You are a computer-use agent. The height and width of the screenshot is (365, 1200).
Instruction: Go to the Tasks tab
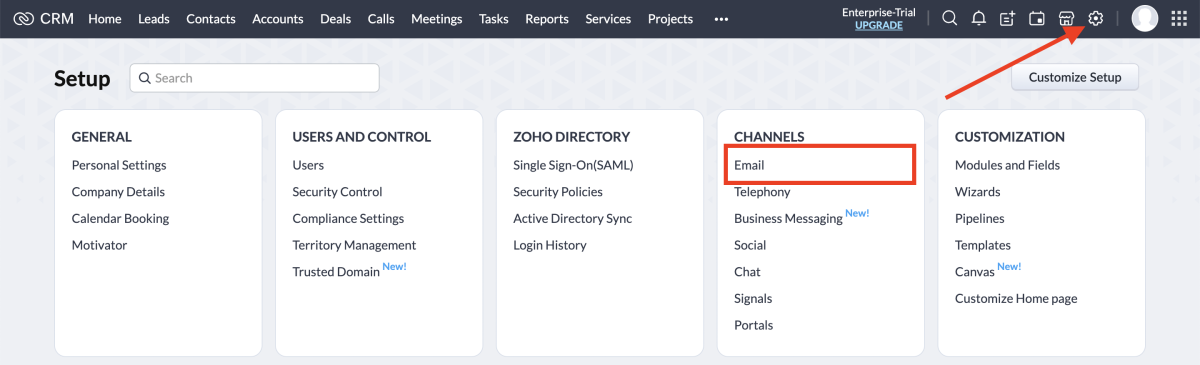pyautogui.click(x=494, y=19)
